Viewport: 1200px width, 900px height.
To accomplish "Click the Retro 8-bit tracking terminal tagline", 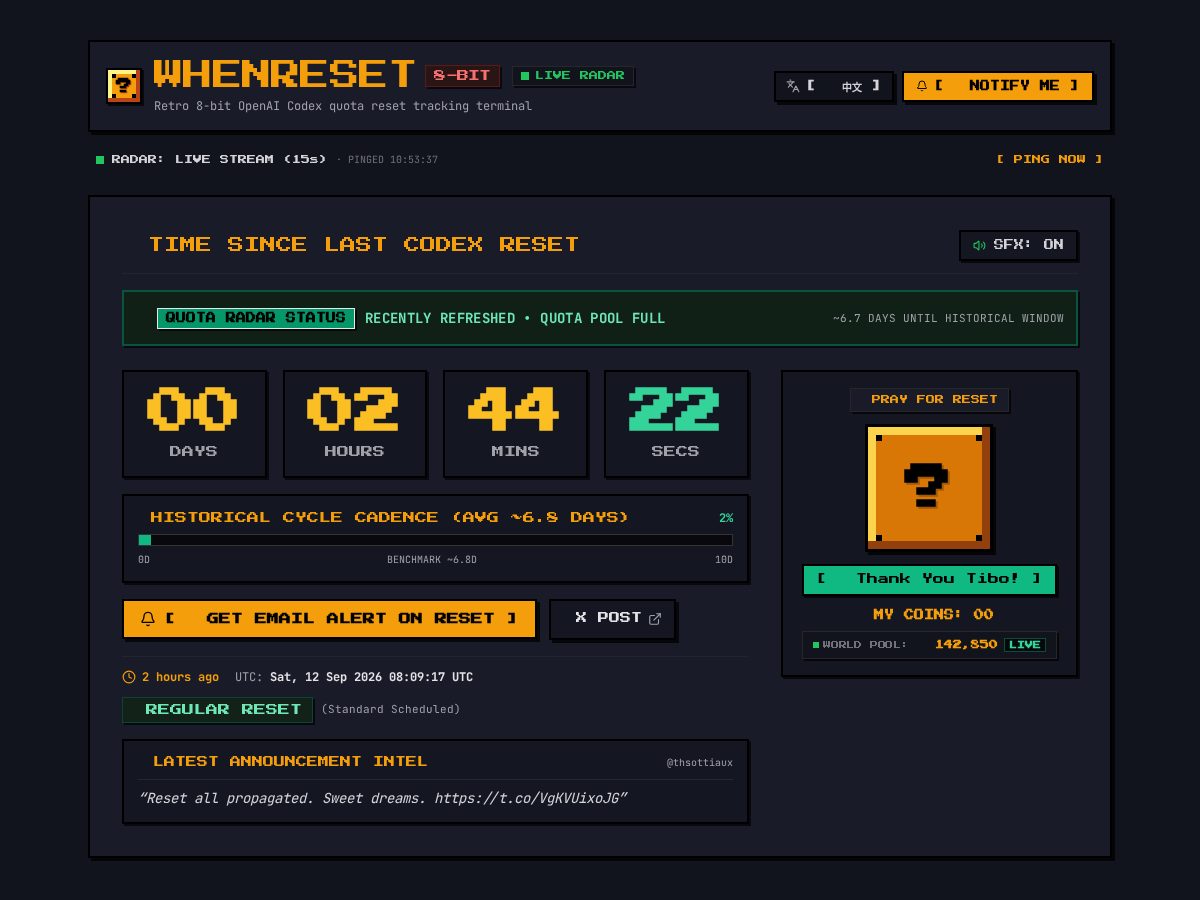I will (343, 106).
